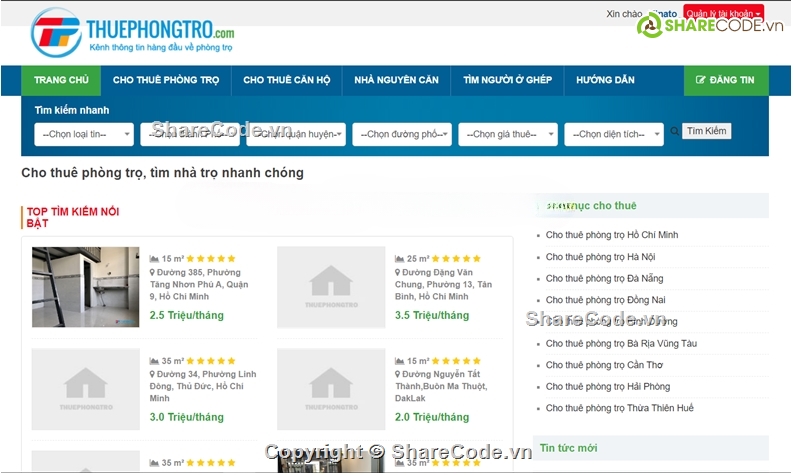Click the pencil icon in Đăng tin button
Viewport: 795px width, 475px height.
700,80
